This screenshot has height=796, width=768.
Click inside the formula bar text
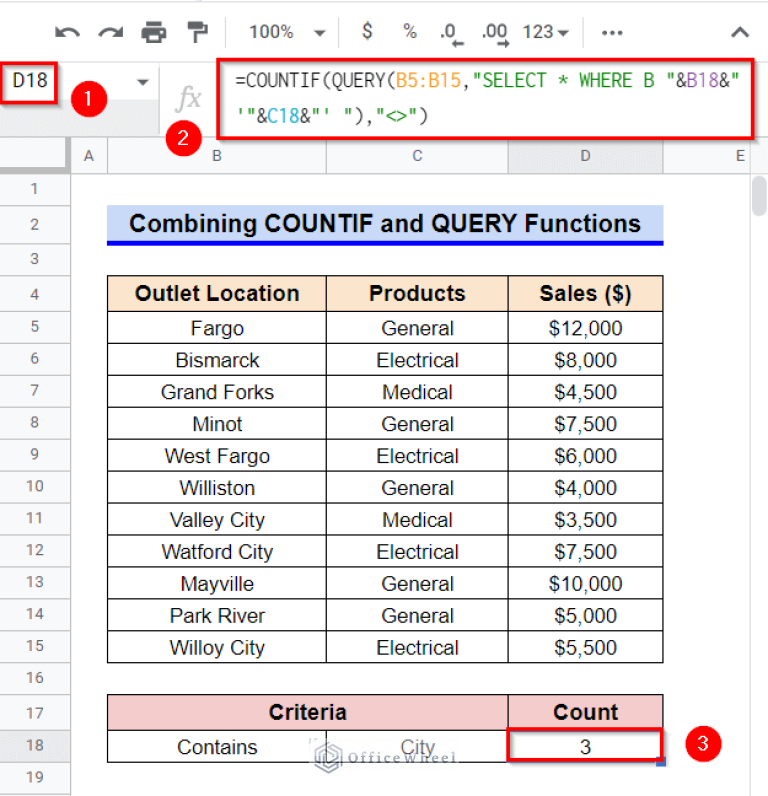click(x=480, y=98)
